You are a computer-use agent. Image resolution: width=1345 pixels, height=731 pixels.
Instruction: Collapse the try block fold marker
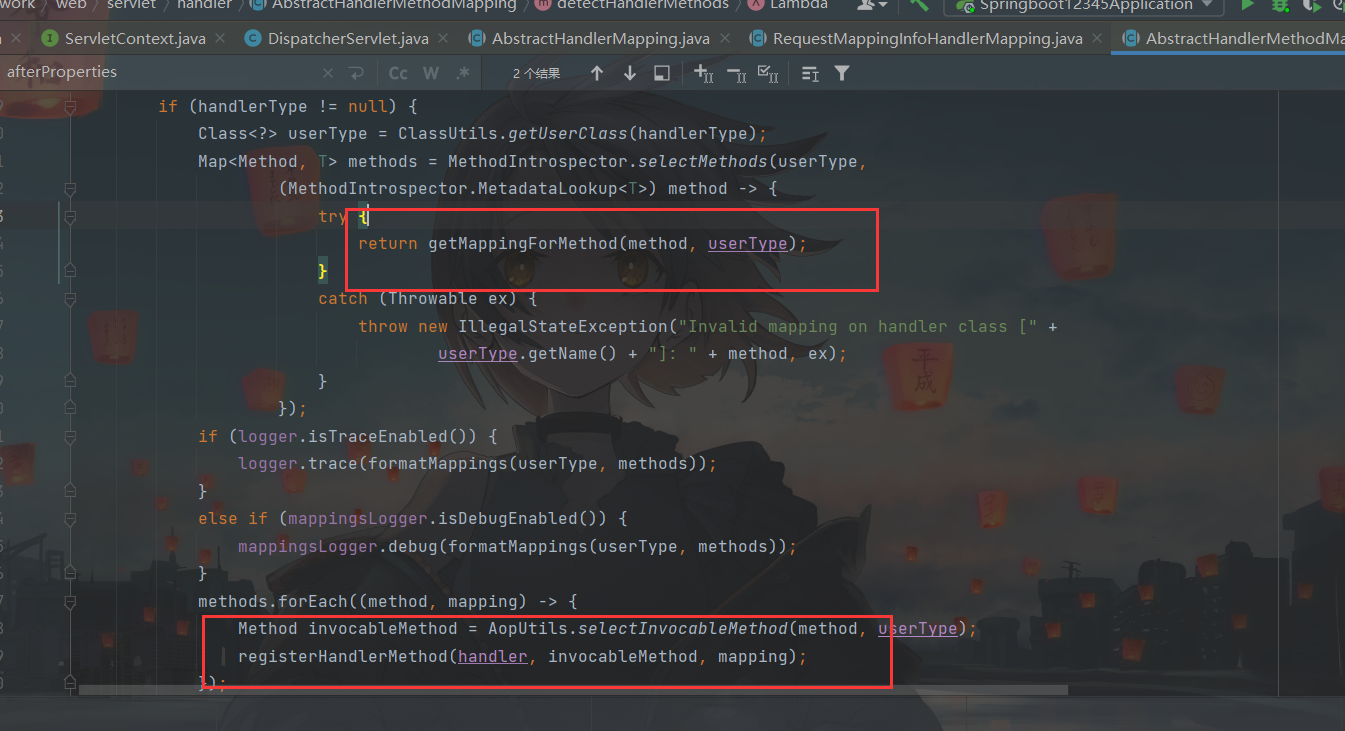click(x=70, y=216)
